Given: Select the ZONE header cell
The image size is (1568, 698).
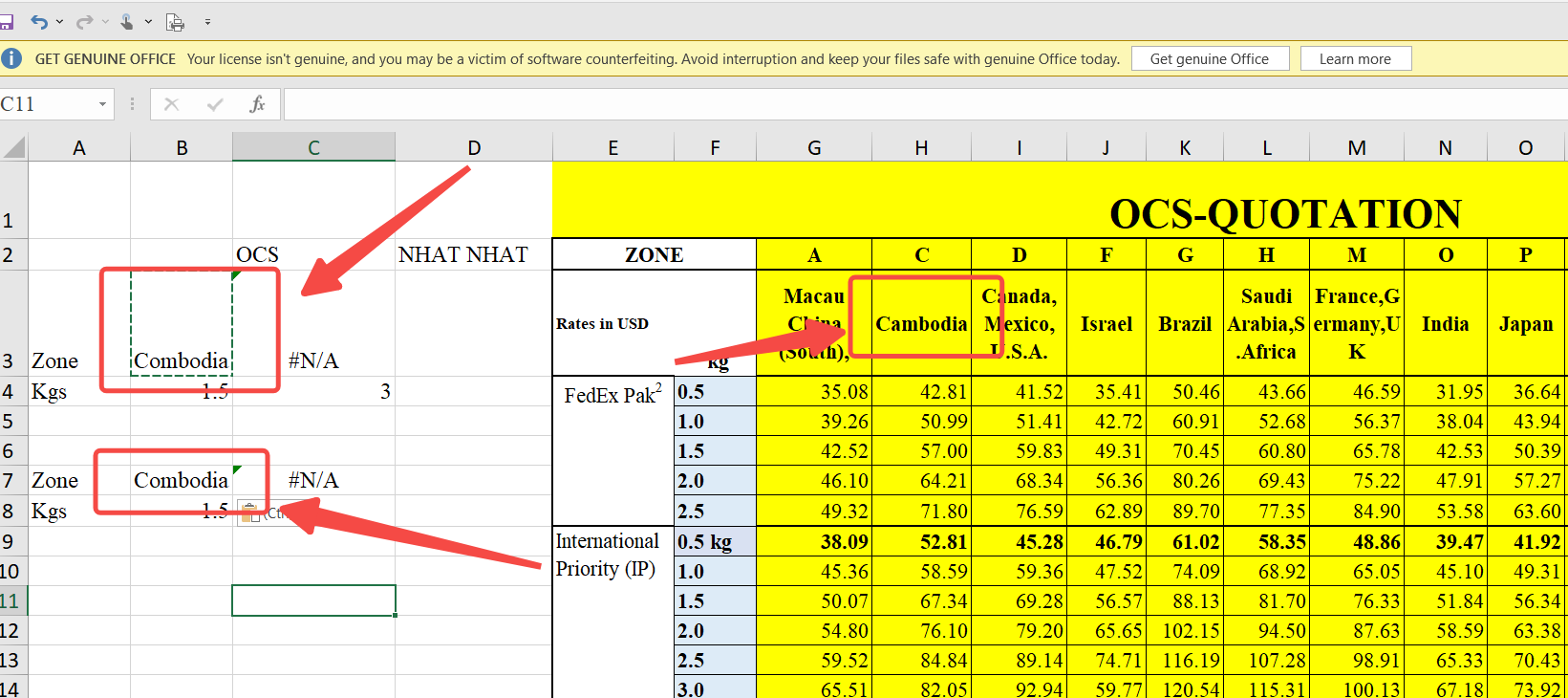Looking at the screenshot, I should point(655,254).
